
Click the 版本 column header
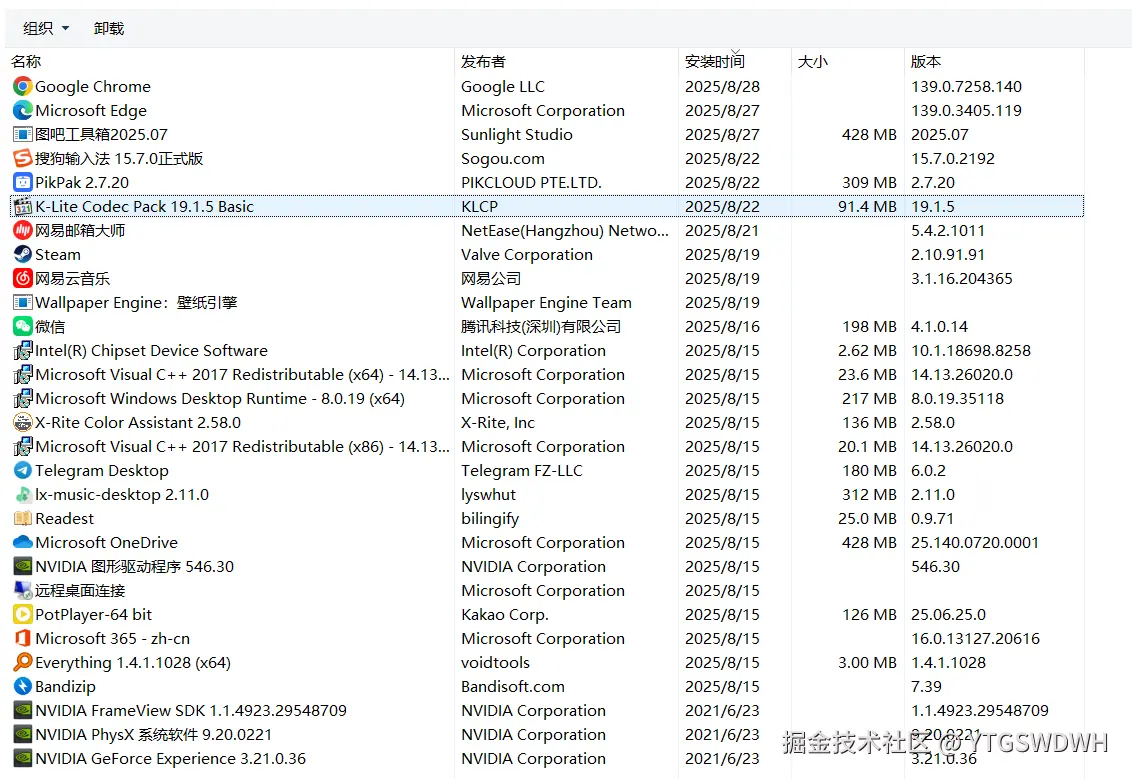[925, 61]
